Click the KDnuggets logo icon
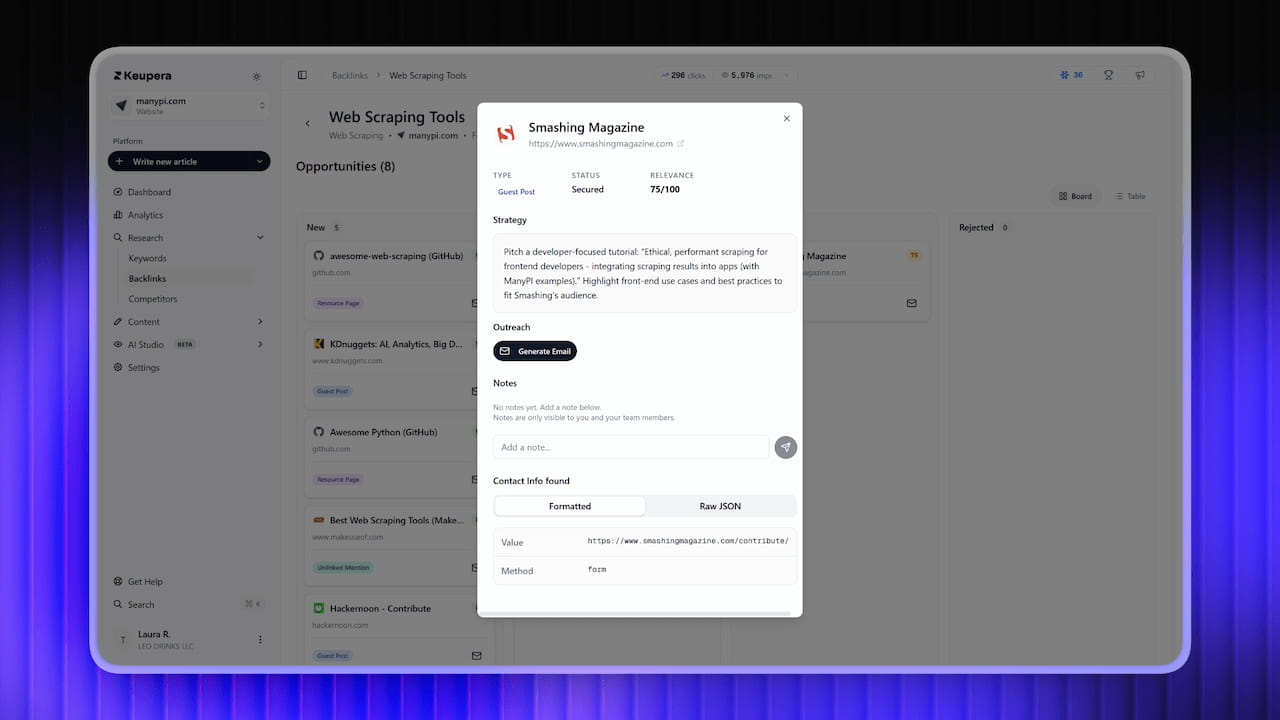 coord(319,344)
